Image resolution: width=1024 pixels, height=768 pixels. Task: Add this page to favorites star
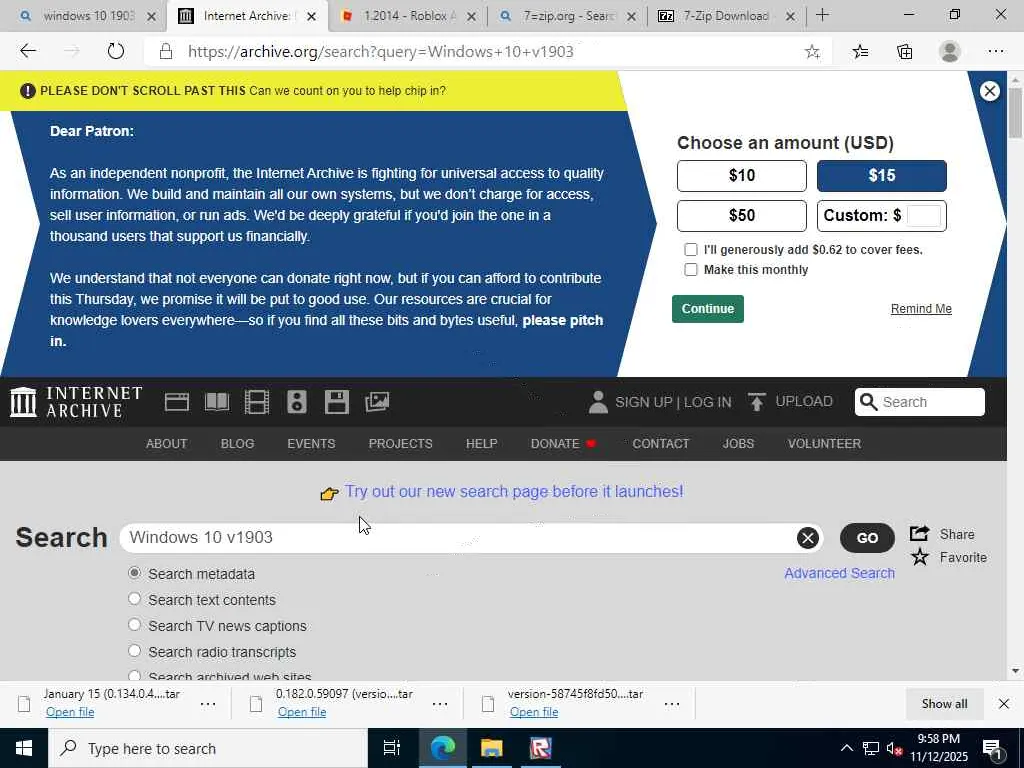812,52
